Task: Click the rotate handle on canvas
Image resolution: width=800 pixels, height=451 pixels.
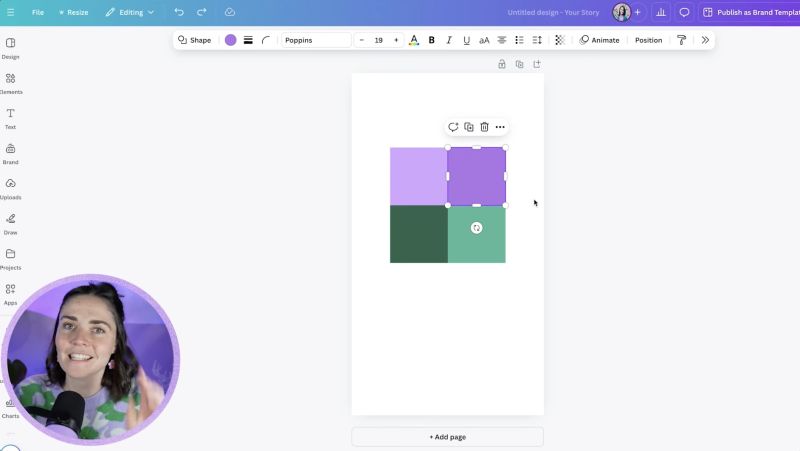Action: 477,228
